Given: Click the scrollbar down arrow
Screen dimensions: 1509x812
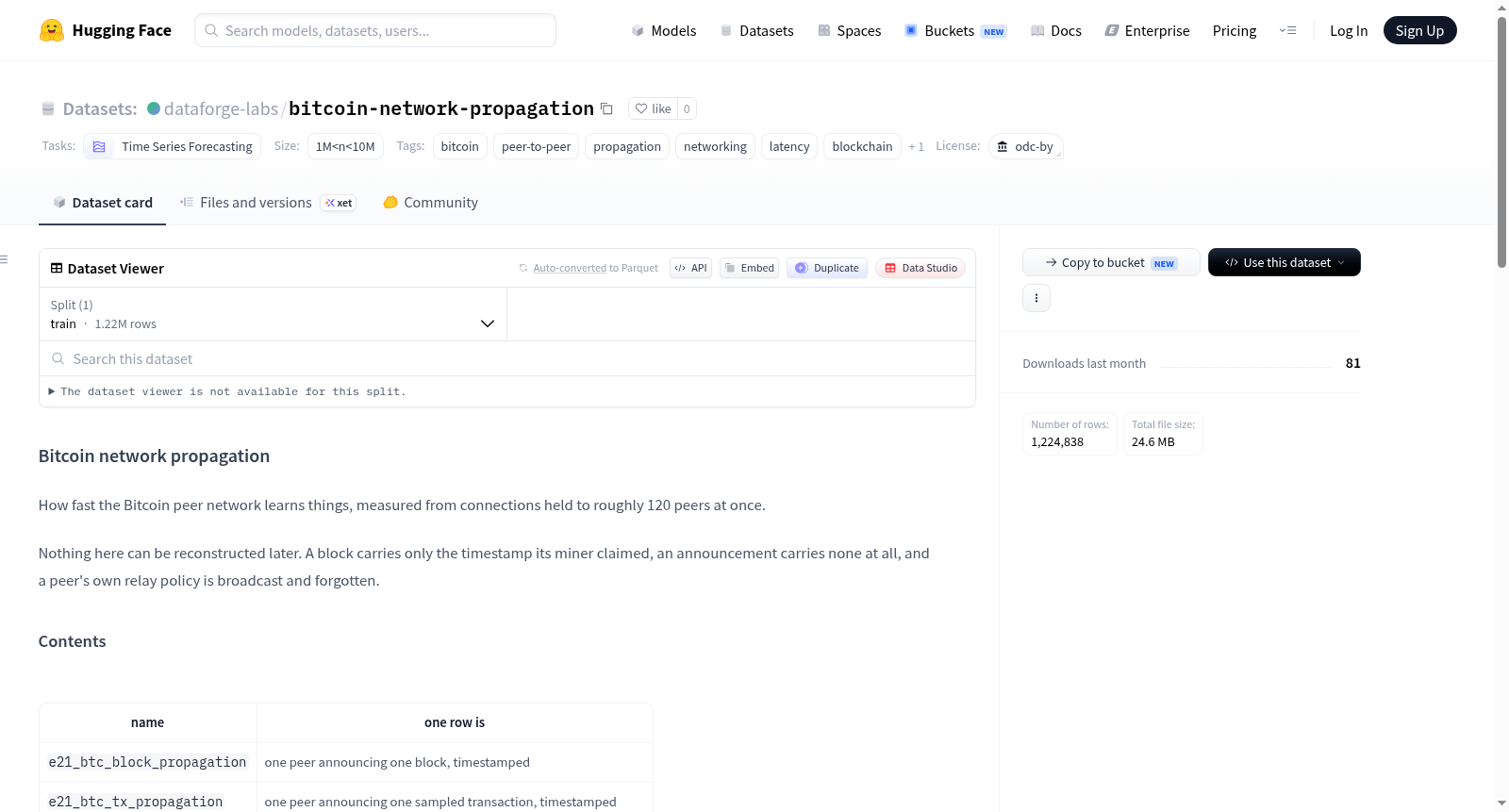Looking at the screenshot, I should pos(1501,804).
